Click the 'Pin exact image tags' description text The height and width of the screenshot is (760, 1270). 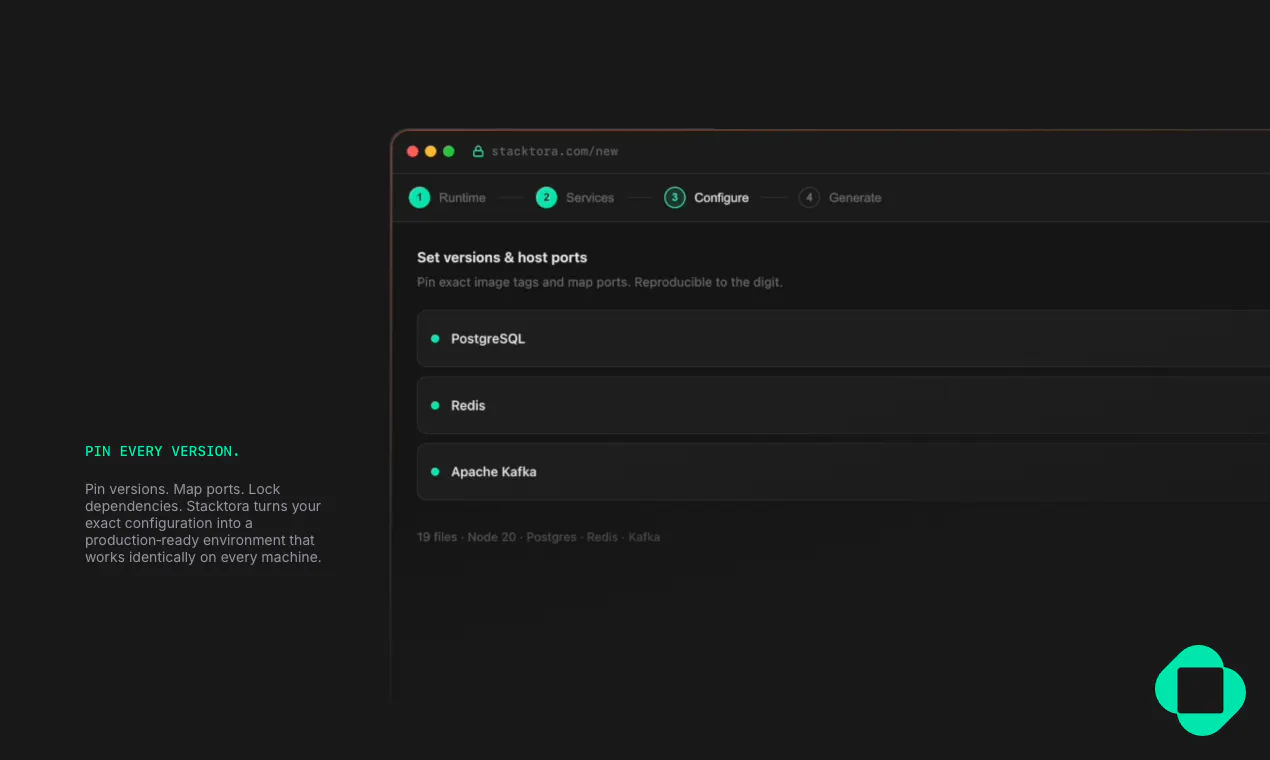pyautogui.click(x=600, y=283)
